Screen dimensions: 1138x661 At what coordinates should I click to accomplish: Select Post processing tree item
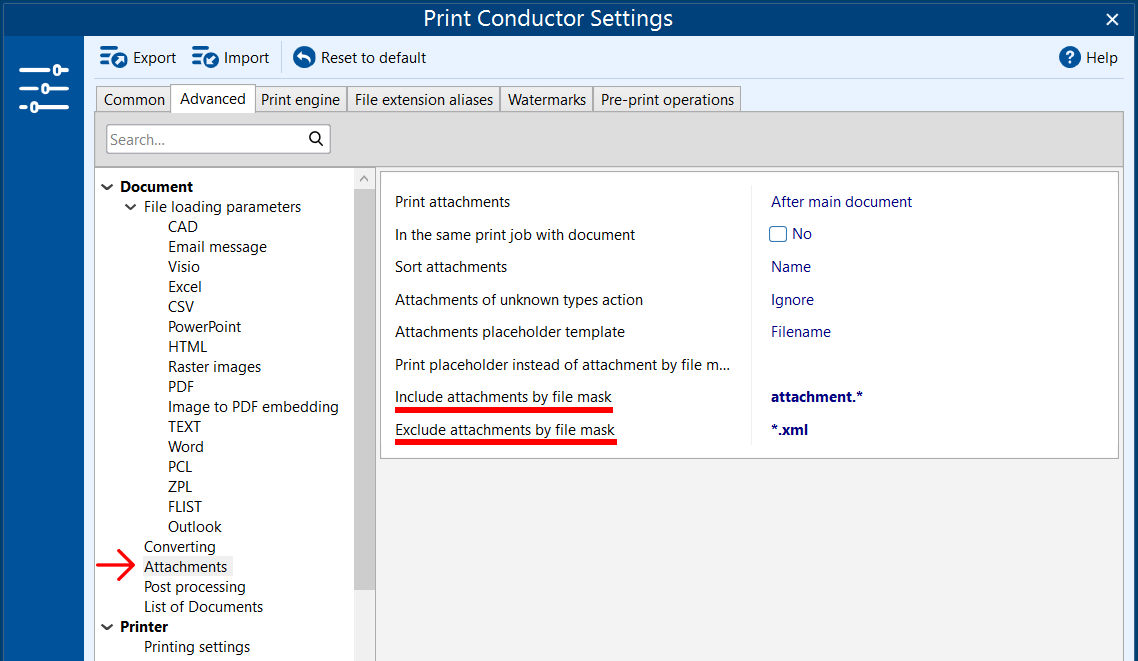pyautogui.click(x=195, y=587)
